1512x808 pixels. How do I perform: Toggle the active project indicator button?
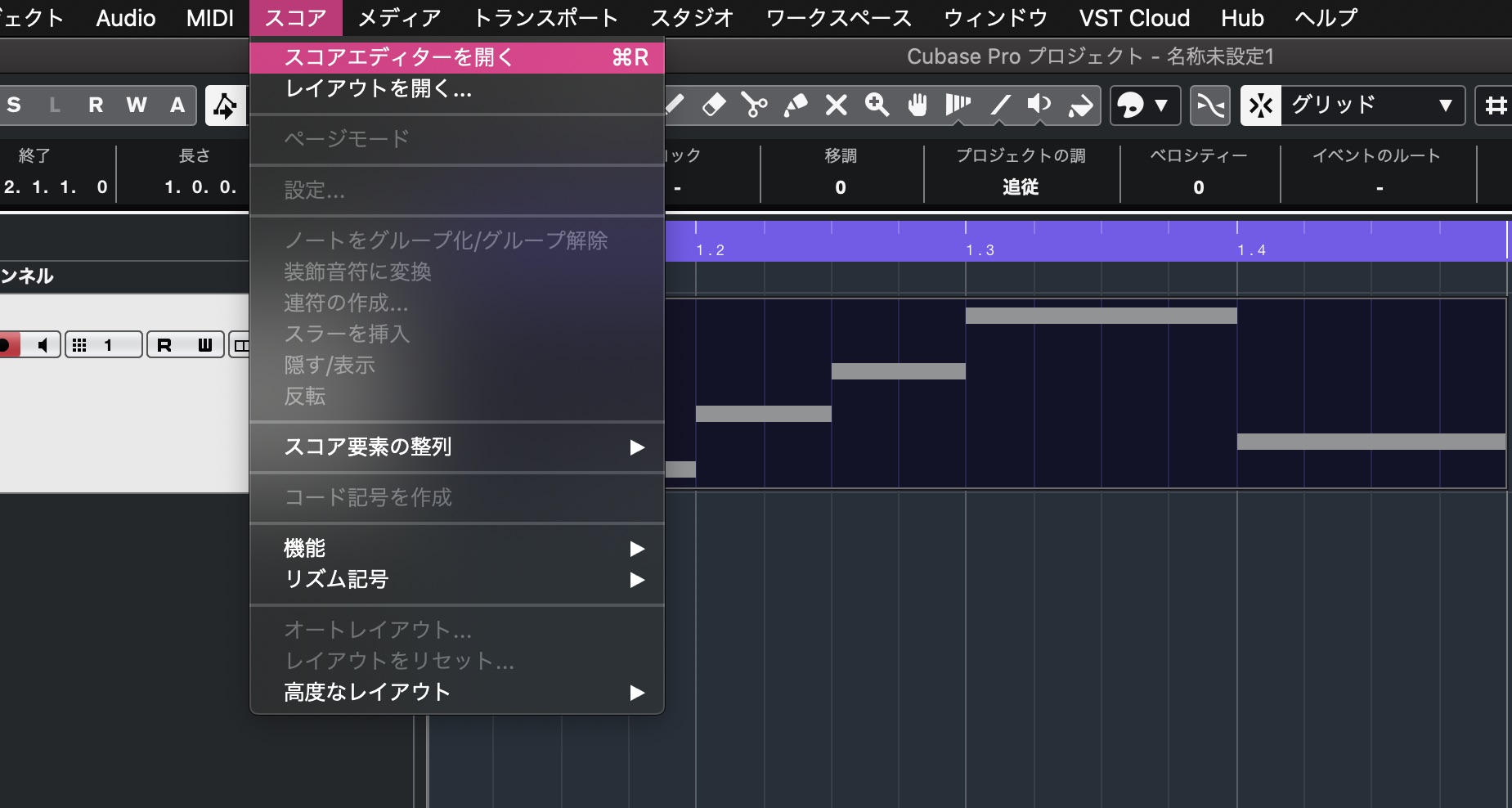point(225,105)
